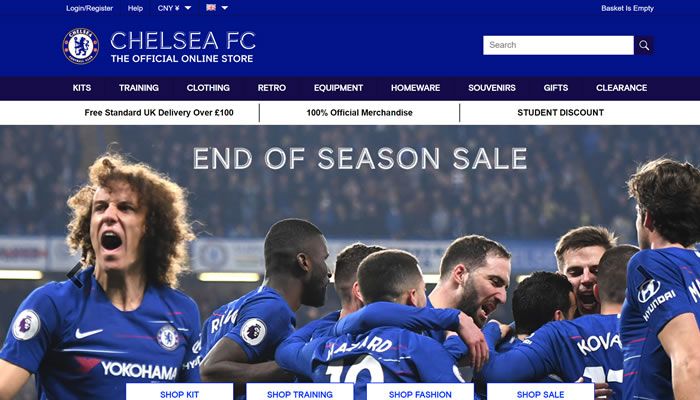Open the RETRO menu
Screen dimensions: 700x400
[x=271, y=88]
